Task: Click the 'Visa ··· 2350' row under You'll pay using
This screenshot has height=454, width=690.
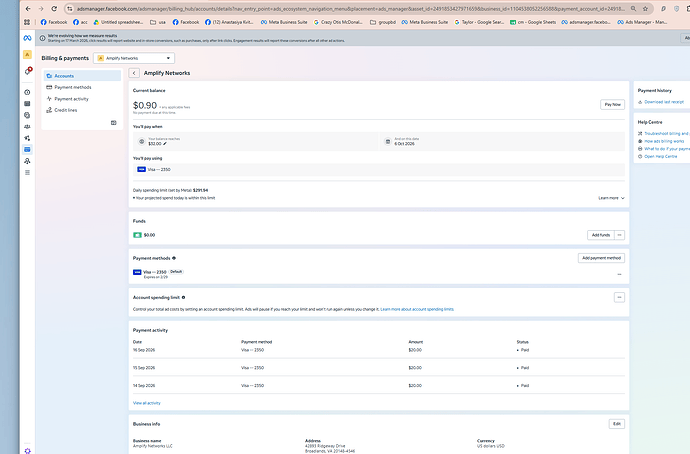Action: 379,169
